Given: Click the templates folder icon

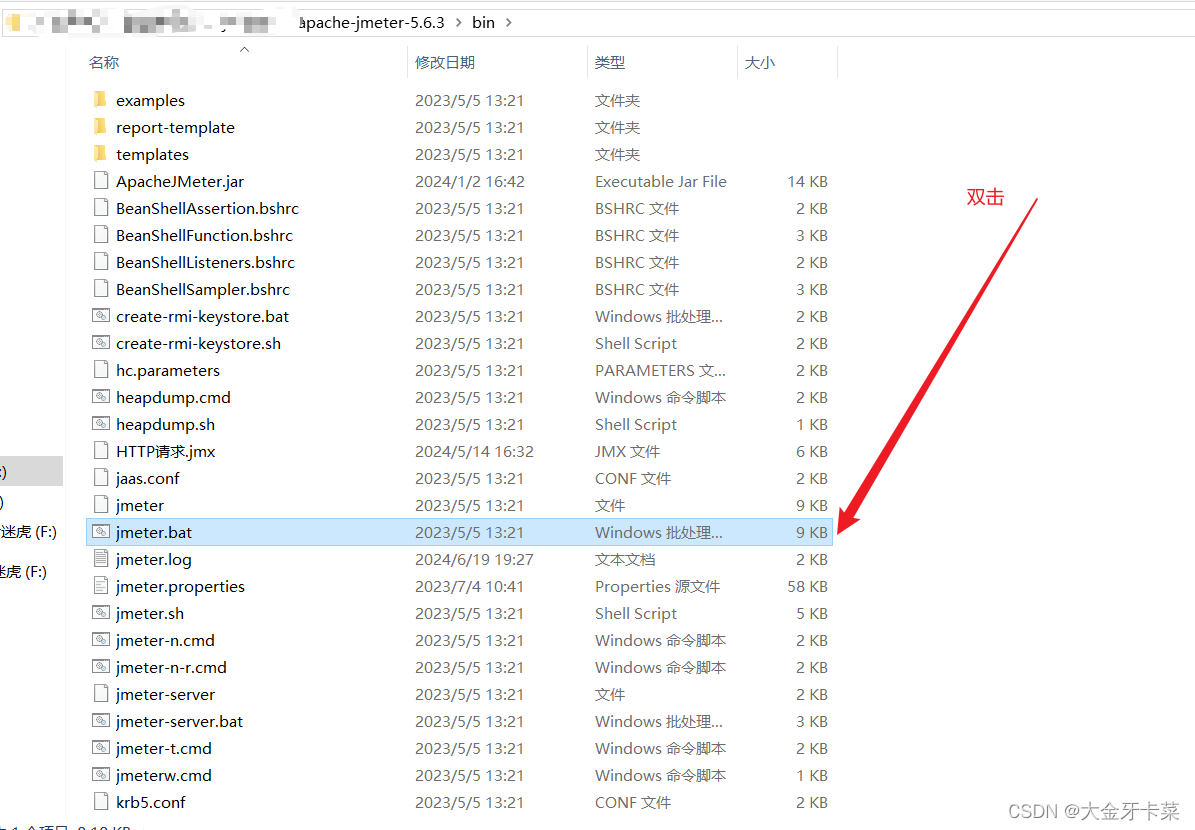Looking at the screenshot, I should point(101,154).
